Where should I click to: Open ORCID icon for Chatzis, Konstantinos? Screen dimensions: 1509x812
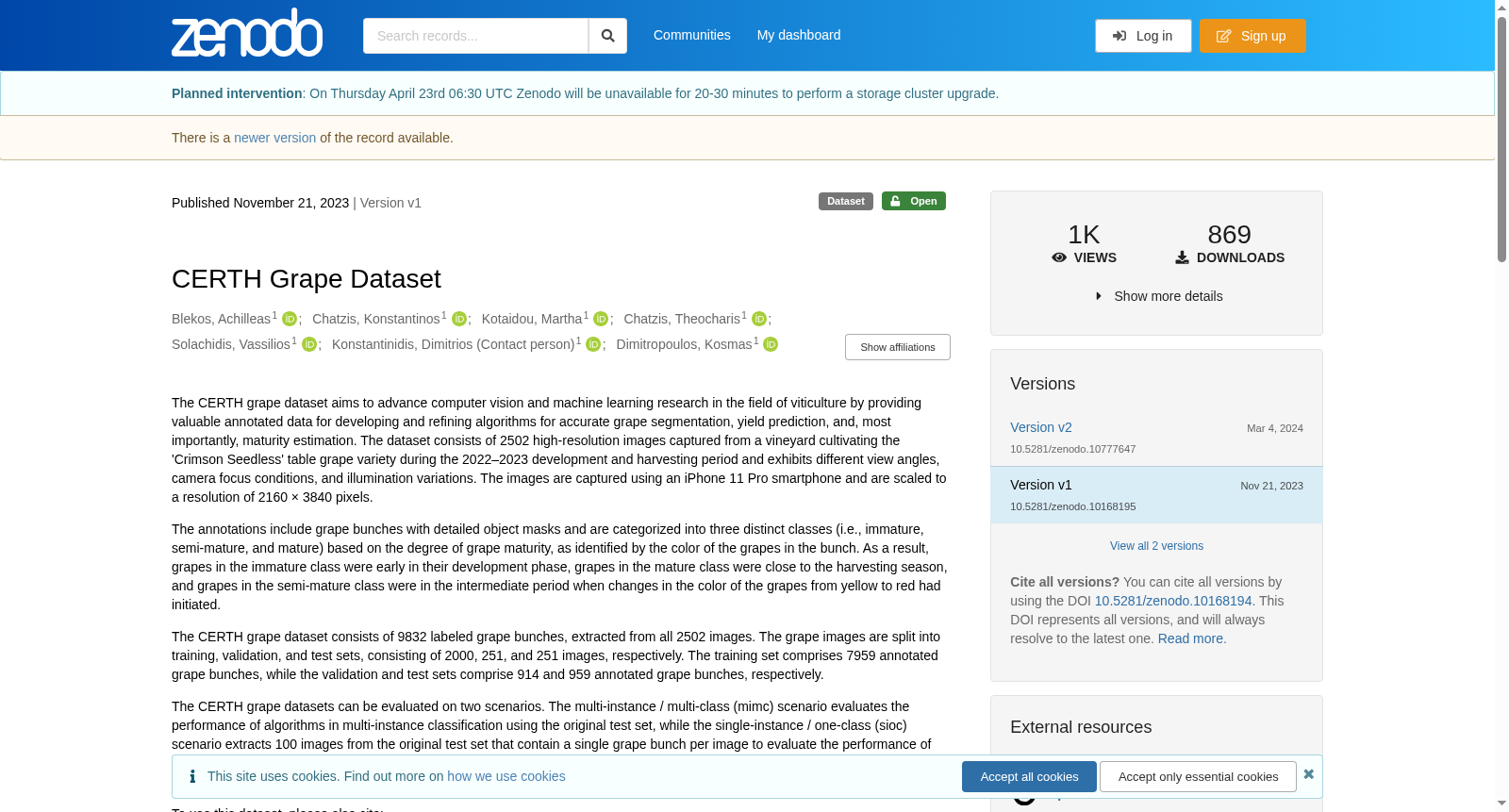[459, 320]
